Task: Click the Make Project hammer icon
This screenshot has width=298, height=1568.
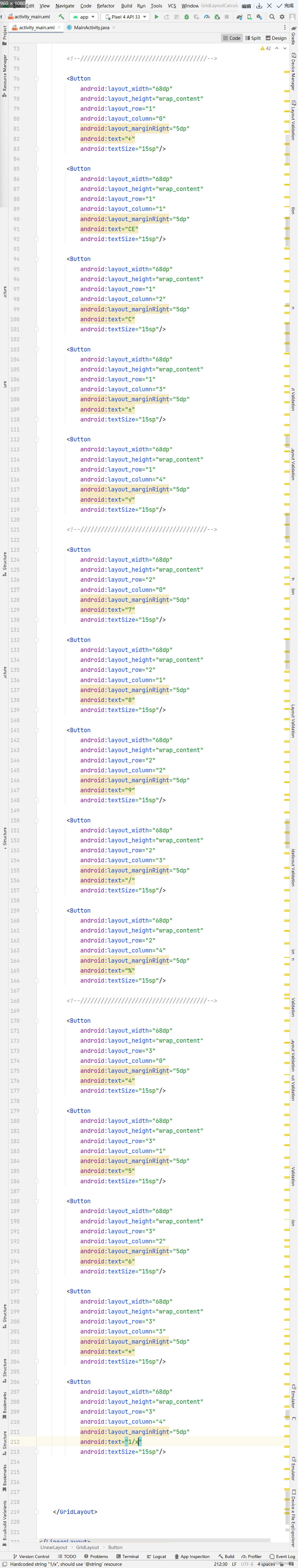Action: pyautogui.click(x=61, y=16)
